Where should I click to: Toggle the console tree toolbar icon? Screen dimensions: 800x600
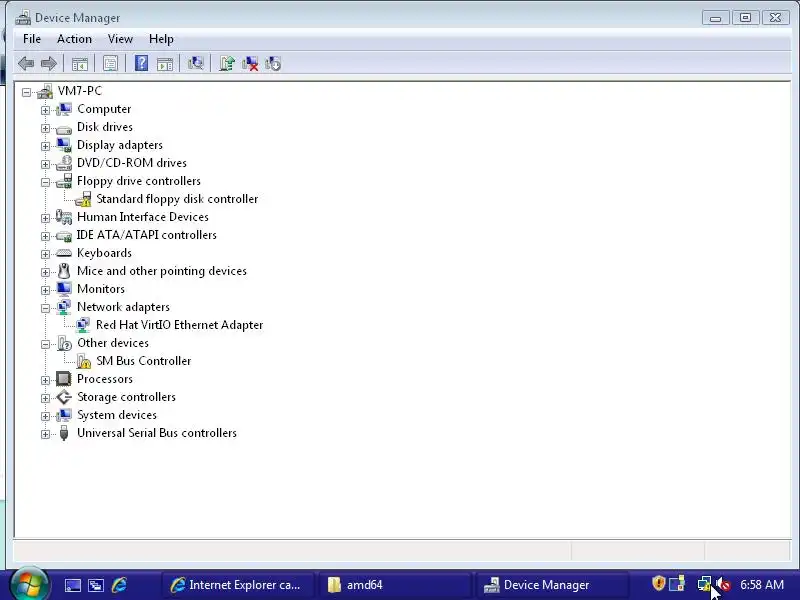tap(80, 64)
